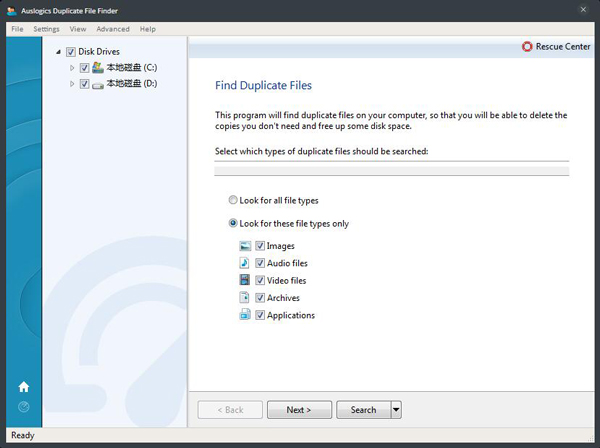This screenshot has width=600, height=448.
Task: Click the D: drive disk icon
Action: (98, 85)
